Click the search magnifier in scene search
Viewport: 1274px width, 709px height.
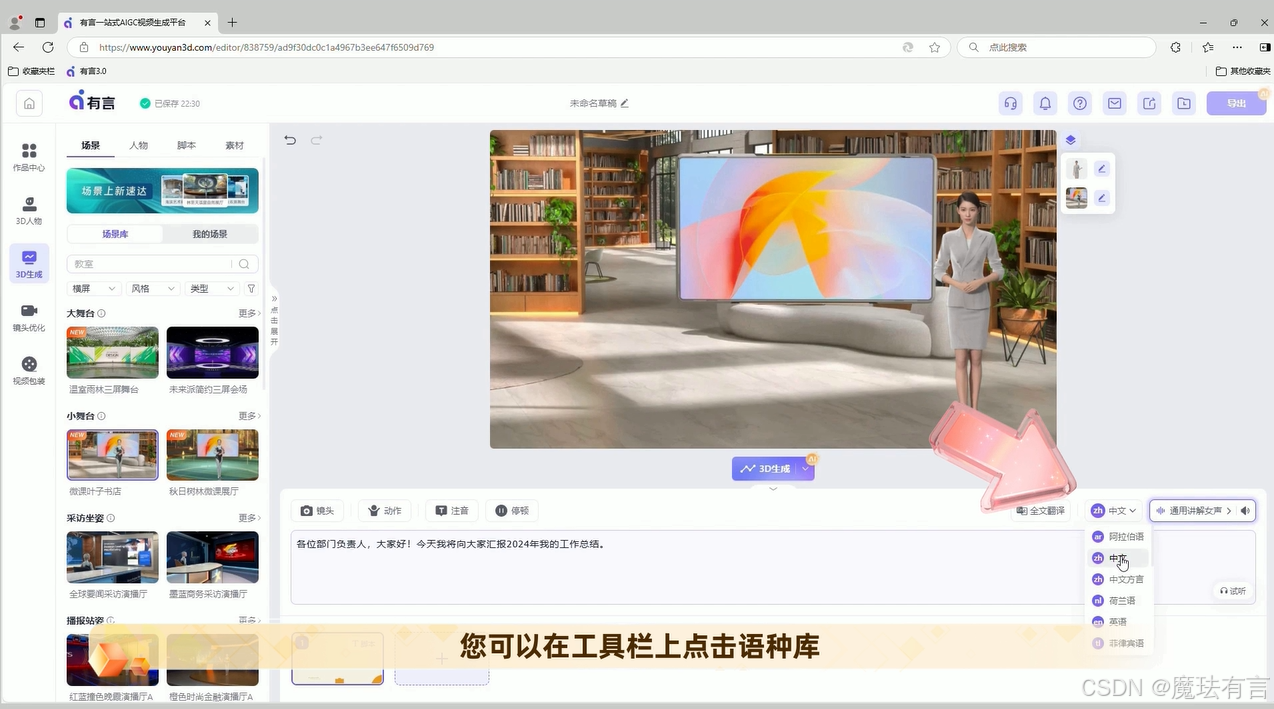244,264
